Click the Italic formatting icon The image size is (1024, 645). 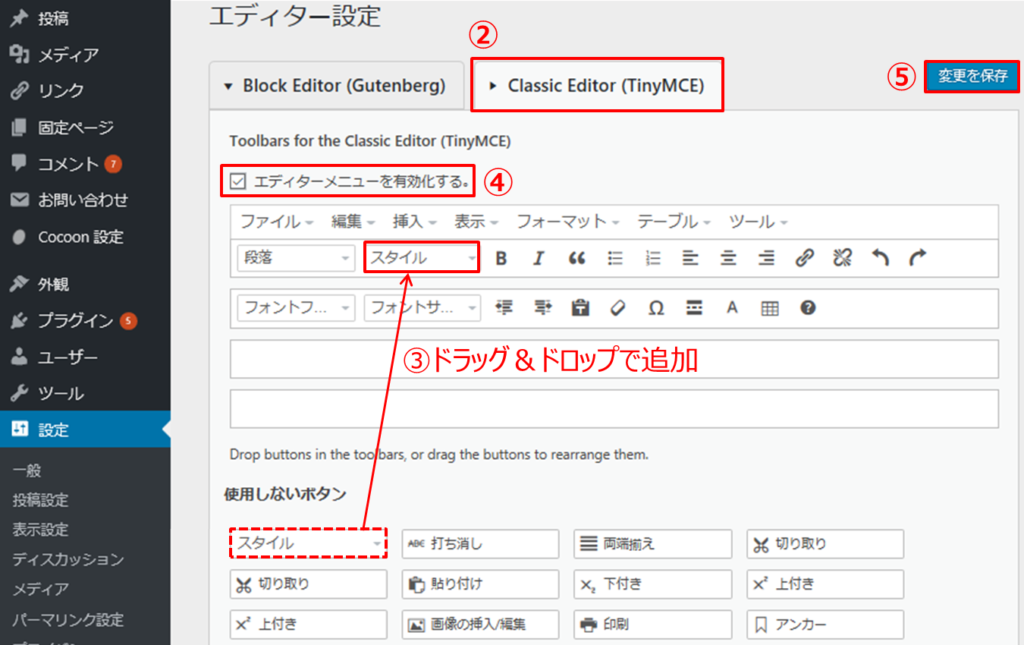coord(538,258)
